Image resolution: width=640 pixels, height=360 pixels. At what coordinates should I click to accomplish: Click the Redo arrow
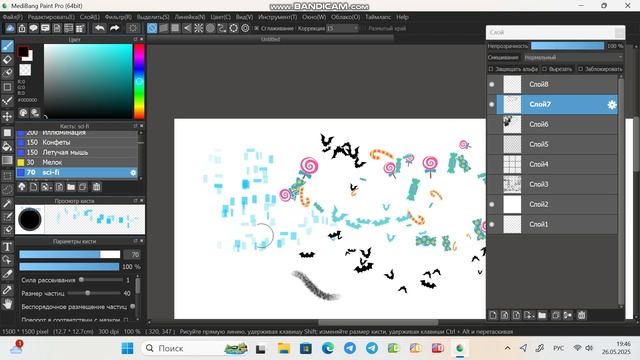click(114, 28)
